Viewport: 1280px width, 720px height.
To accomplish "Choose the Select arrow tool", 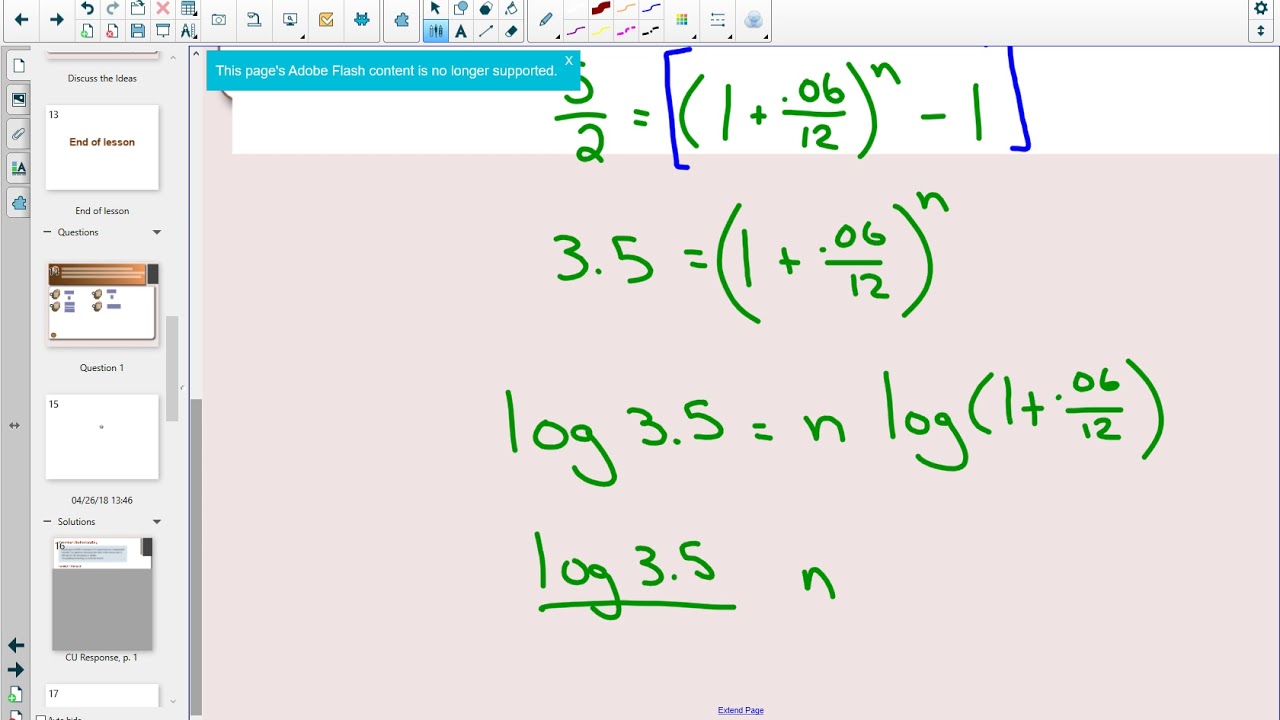I will coord(435,9).
